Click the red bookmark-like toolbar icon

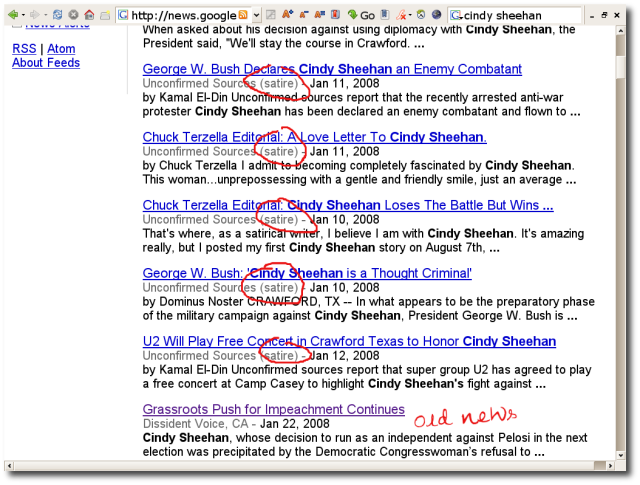point(335,15)
